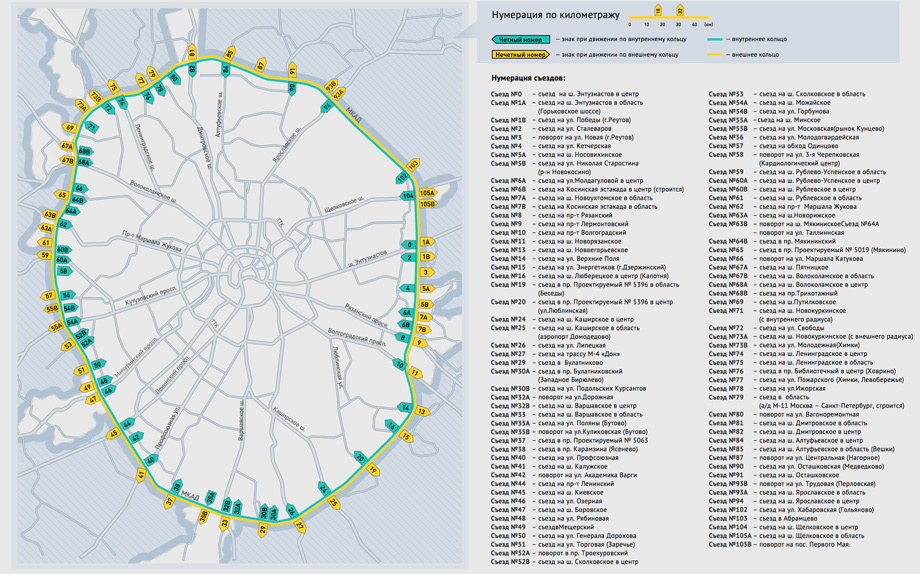Viewport: 920px width, 574px height.
Task: Click the 'Кутузовский просп.' map label
Action: pos(151,296)
